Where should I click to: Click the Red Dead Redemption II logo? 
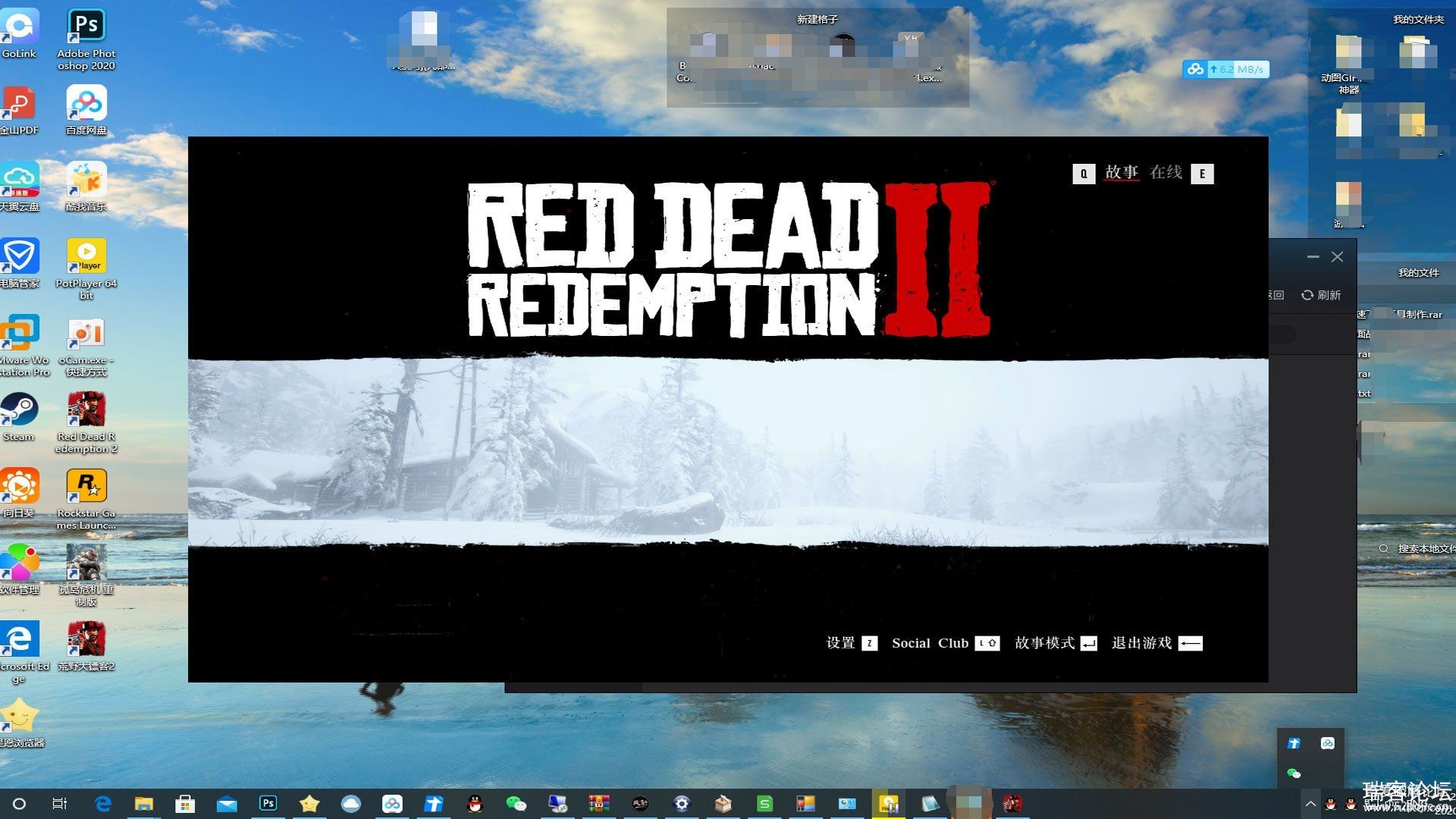tap(729, 259)
